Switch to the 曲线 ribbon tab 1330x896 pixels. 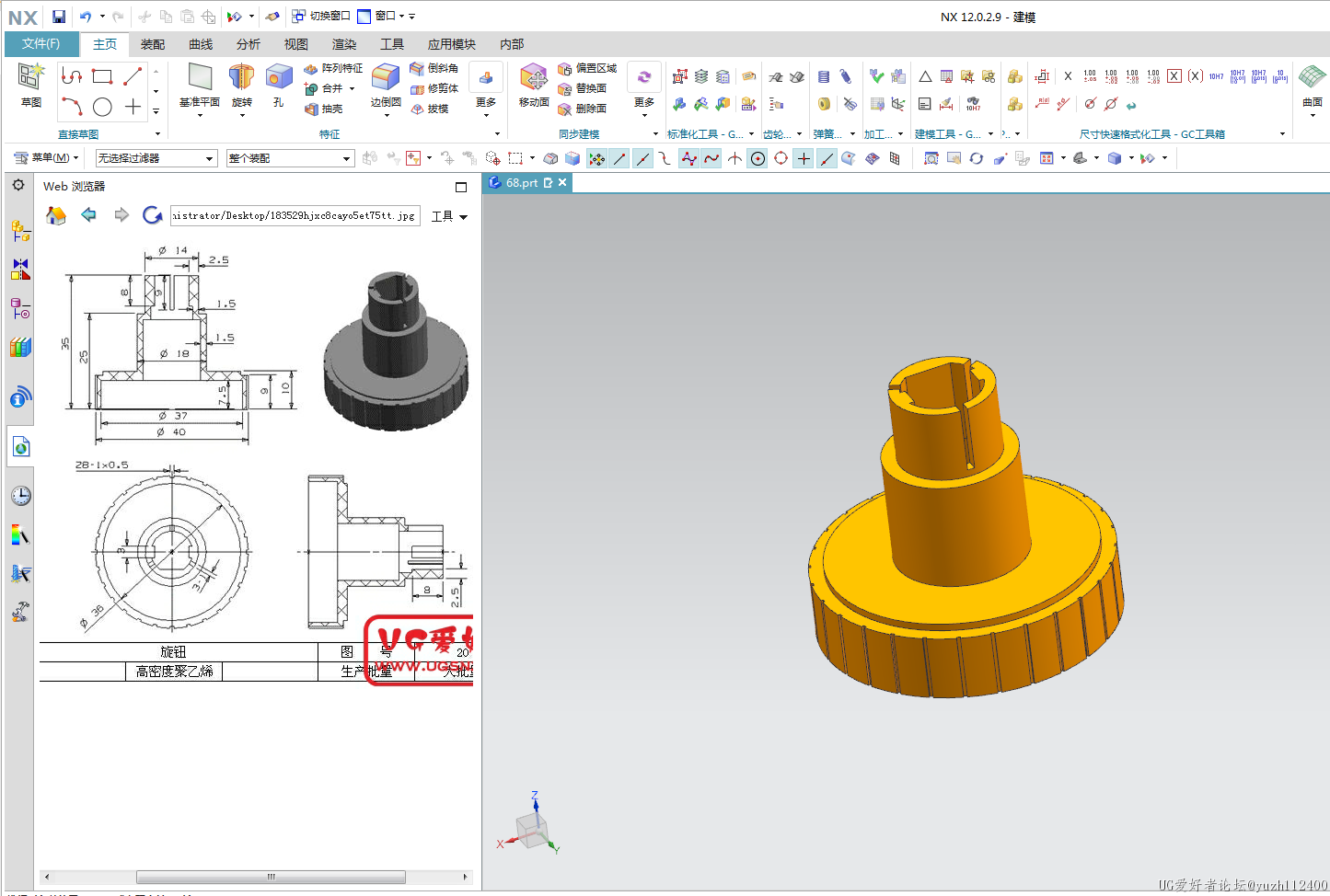pyautogui.click(x=201, y=44)
